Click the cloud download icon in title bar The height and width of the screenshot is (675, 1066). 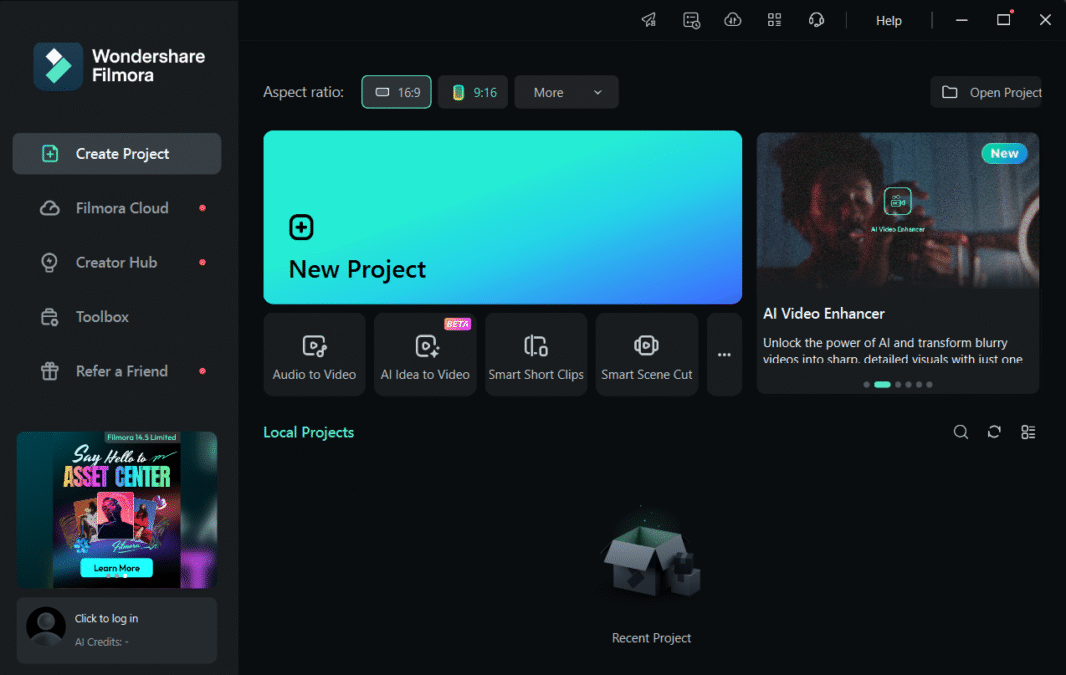pyautogui.click(x=733, y=20)
